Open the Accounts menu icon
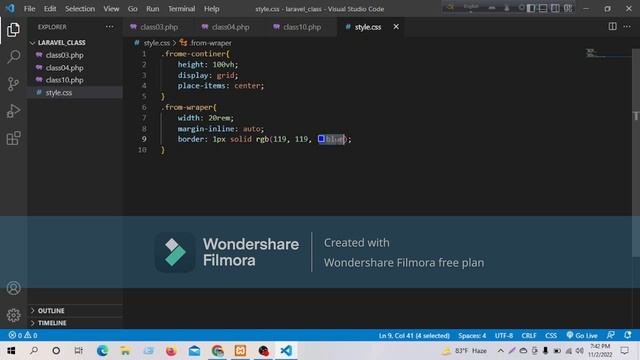This screenshot has height=360, width=640. tap(13, 288)
